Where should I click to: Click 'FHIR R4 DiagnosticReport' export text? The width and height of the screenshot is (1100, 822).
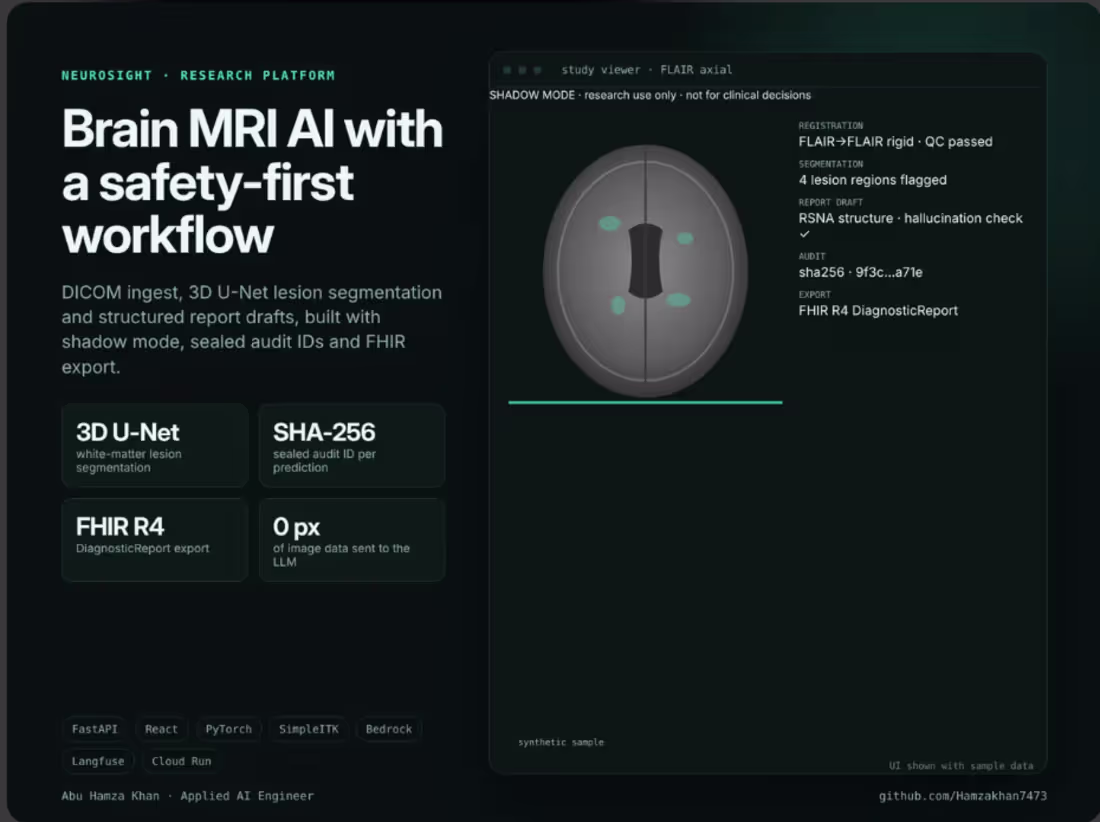click(x=878, y=311)
